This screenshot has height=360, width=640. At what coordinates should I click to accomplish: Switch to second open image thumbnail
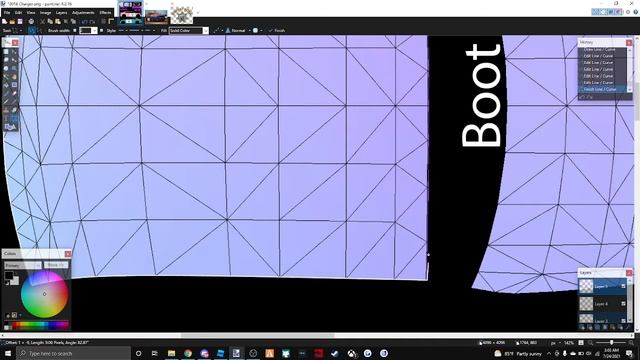coord(156,17)
